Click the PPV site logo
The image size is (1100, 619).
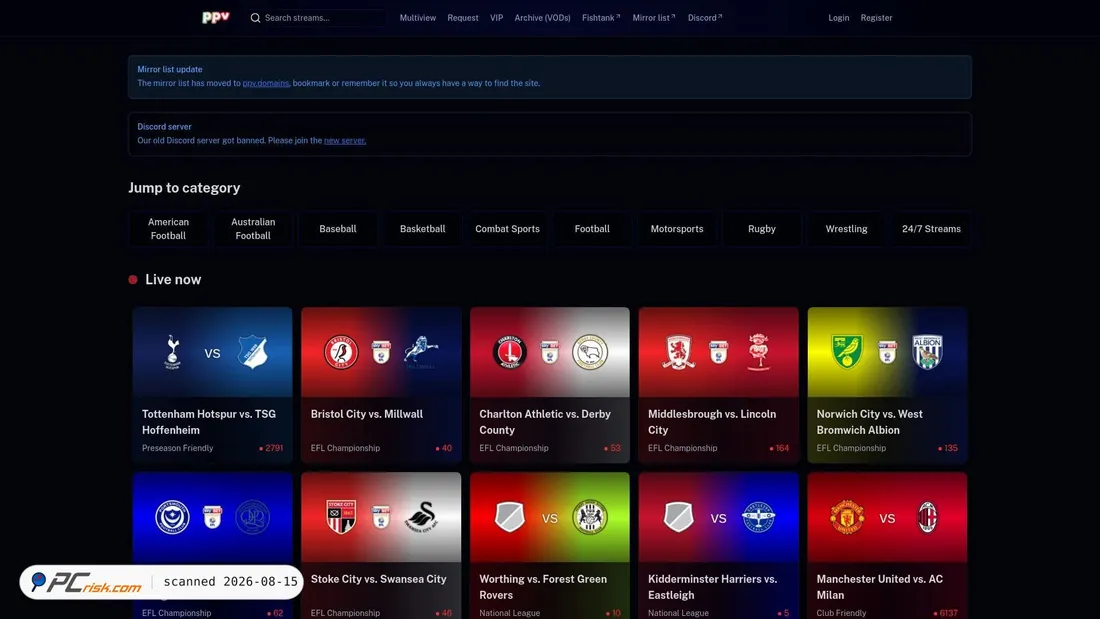[x=215, y=18]
